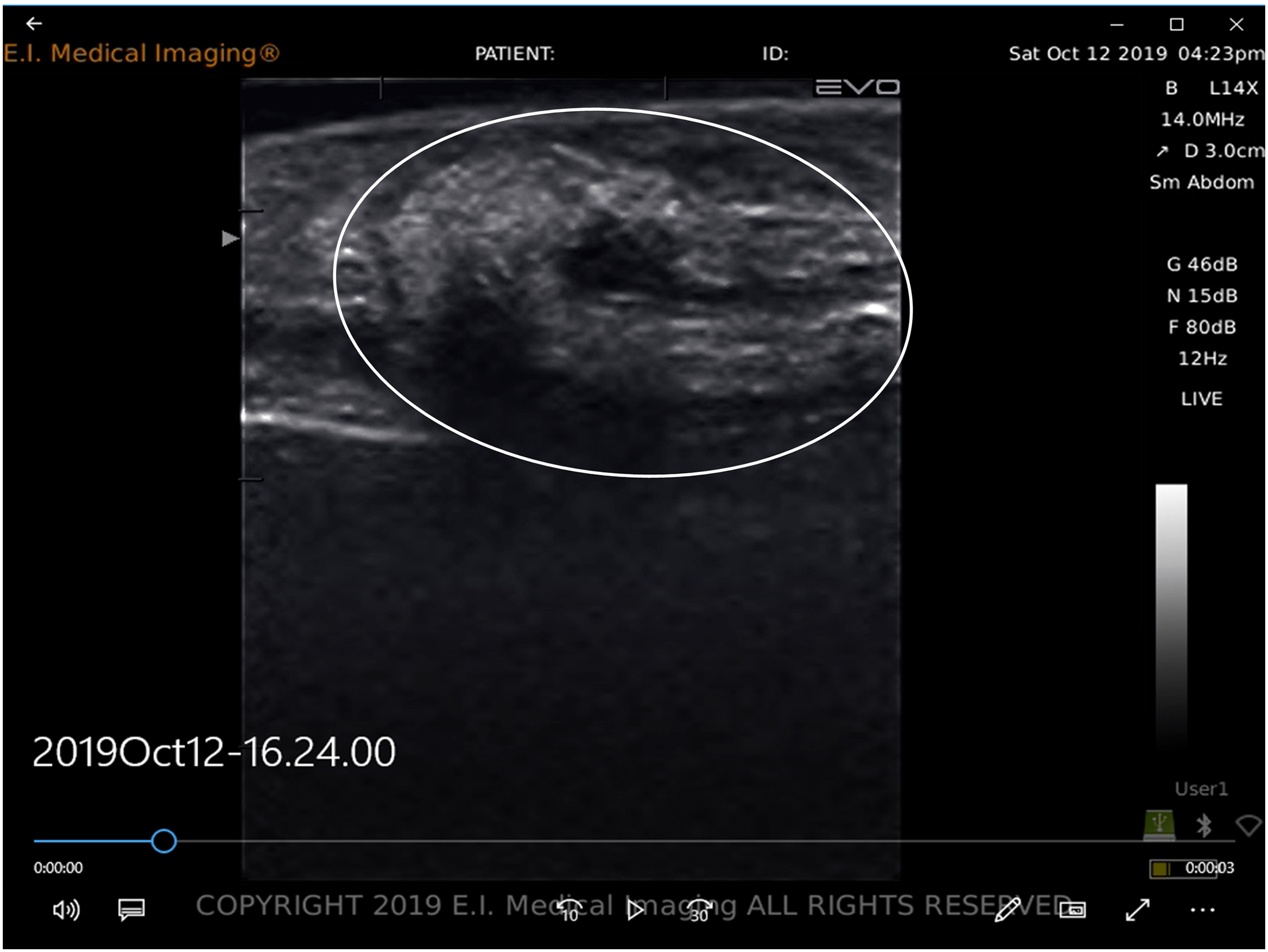Click the 'F 80dB' value
The image size is (1268, 952).
(1202, 327)
